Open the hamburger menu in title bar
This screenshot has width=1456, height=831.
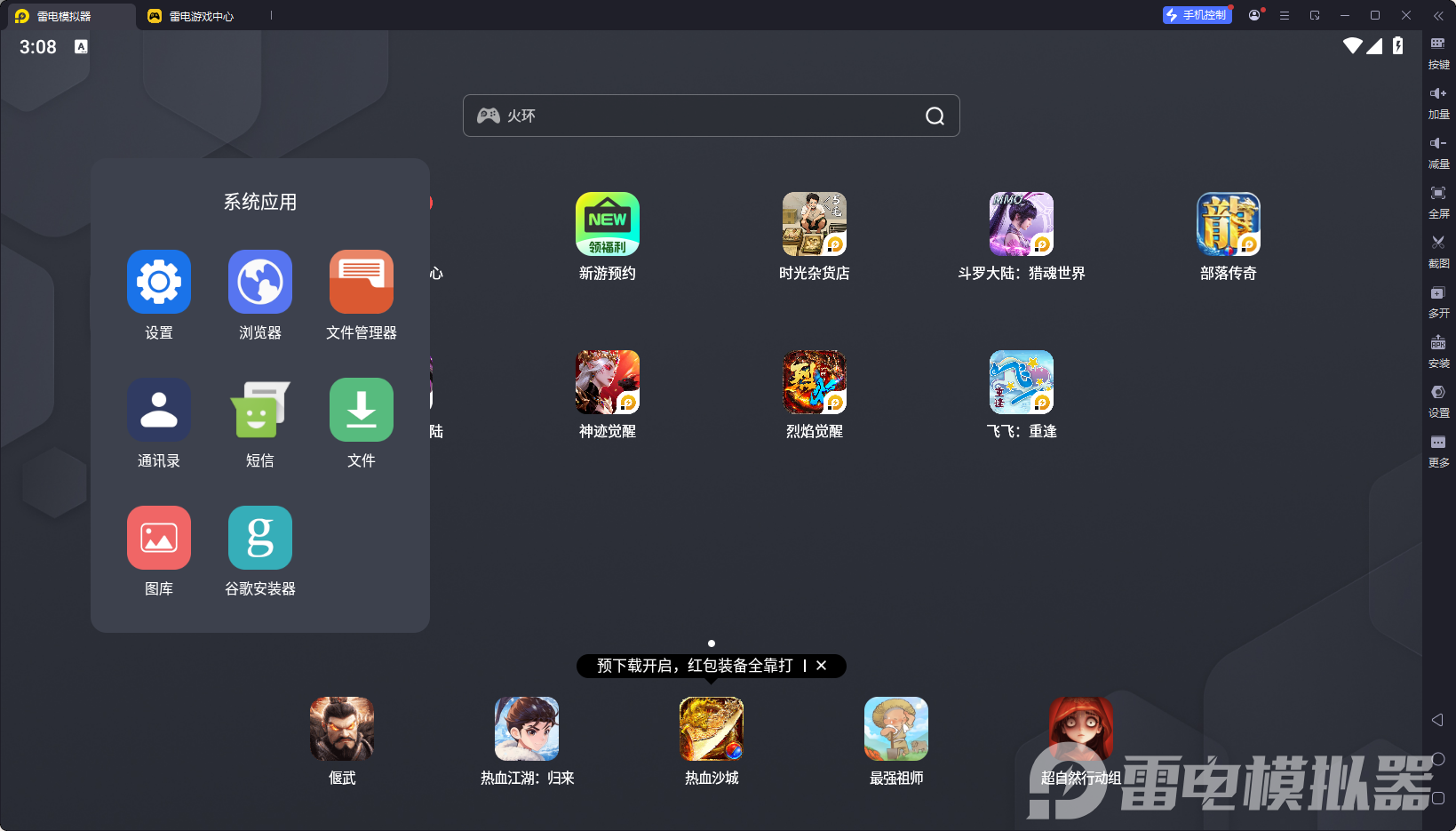click(x=1285, y=15)
